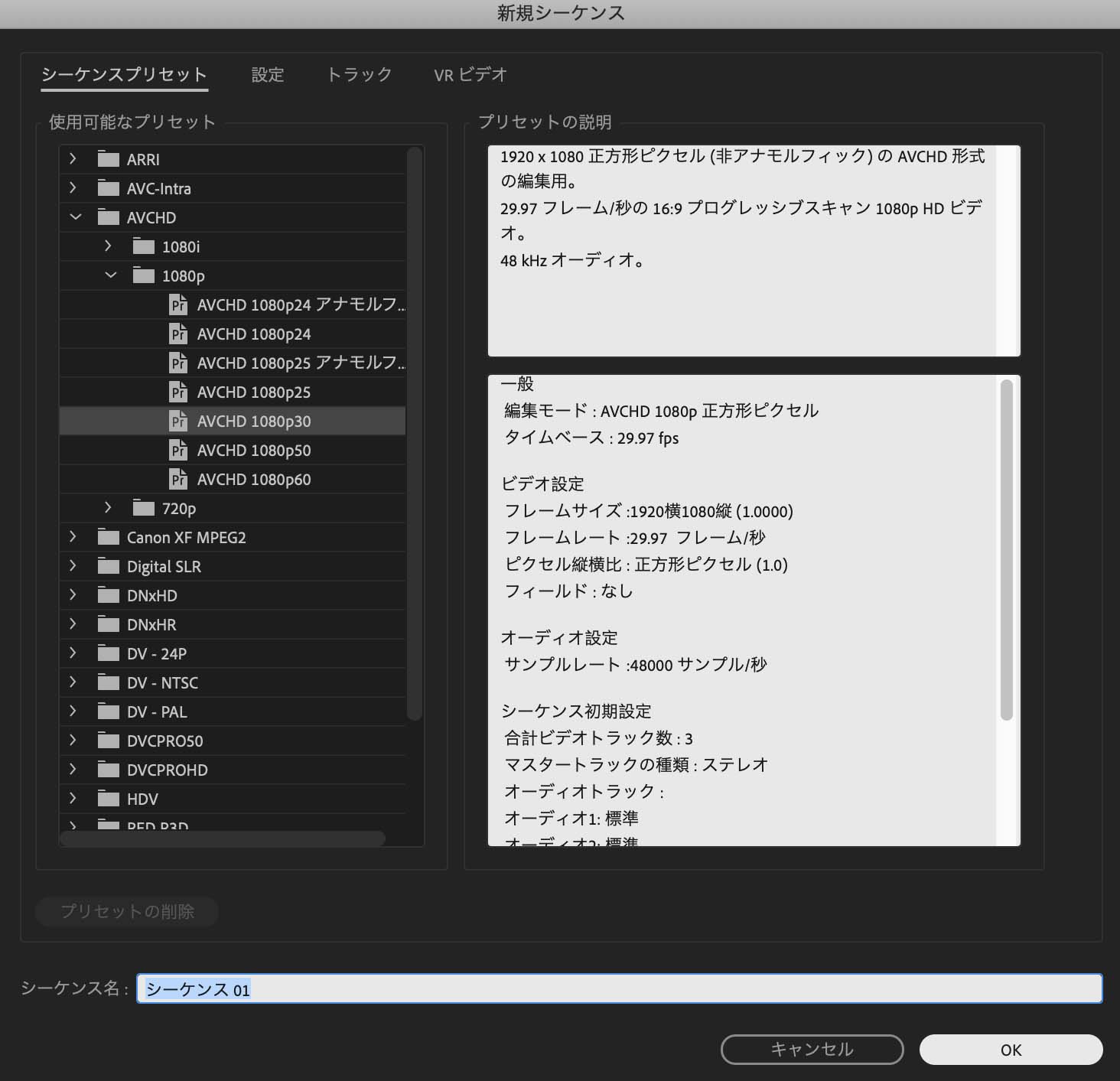Click the AVCHD folder icon
1120x1081 pixels.
pos(109,217)
